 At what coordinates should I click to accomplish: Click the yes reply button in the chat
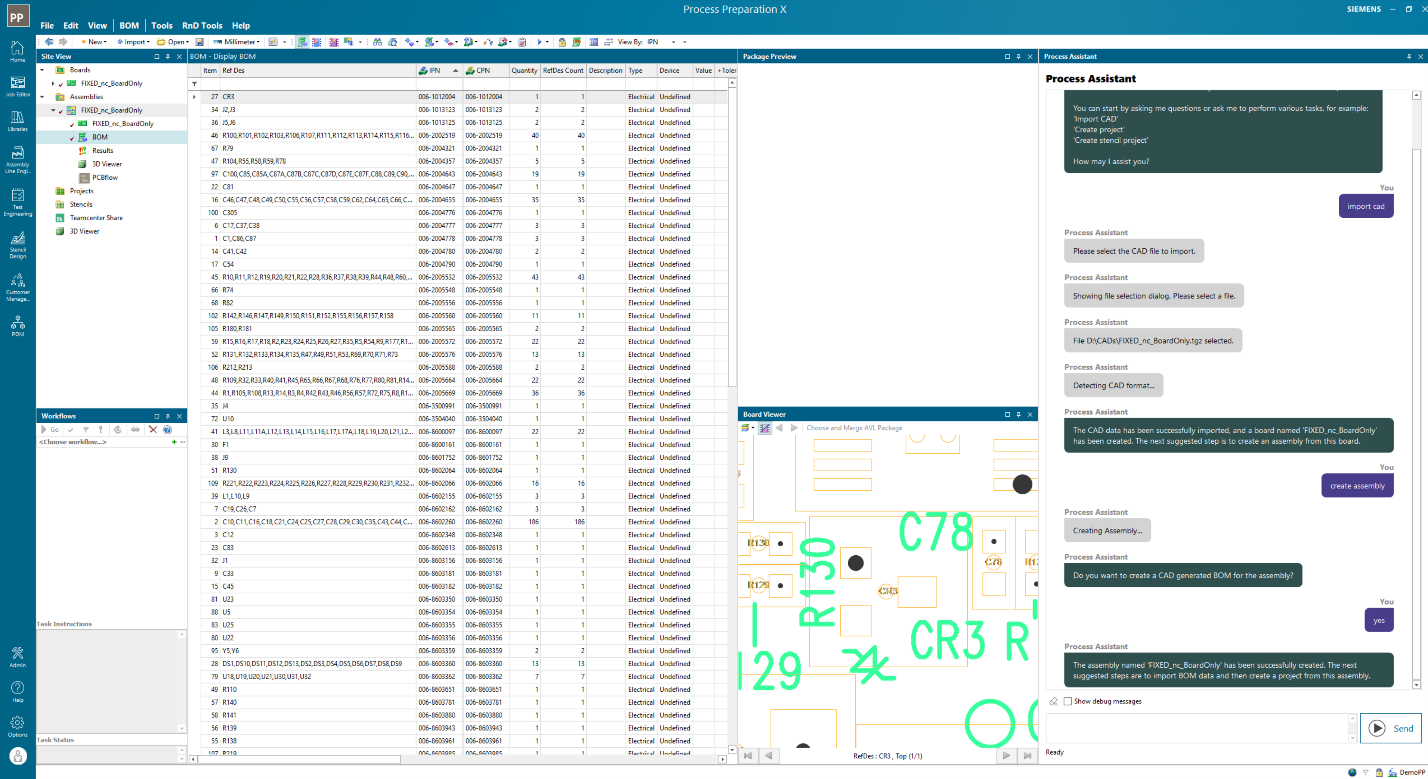[1378, 620]
